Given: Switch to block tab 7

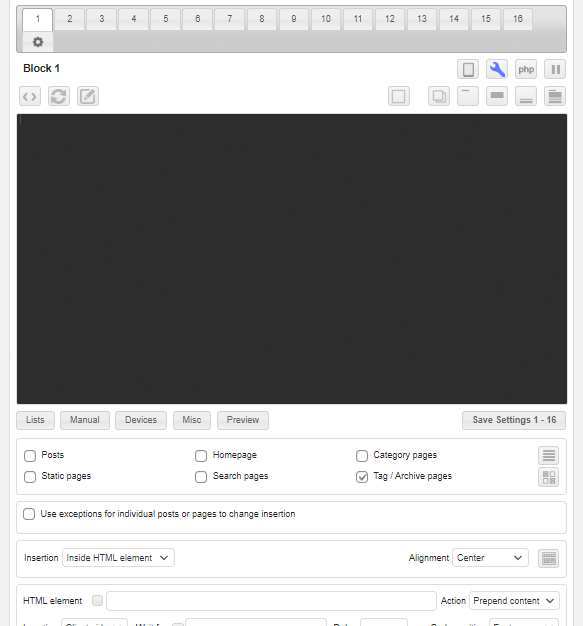Looking at the screenshot, I should pos(230,19).
